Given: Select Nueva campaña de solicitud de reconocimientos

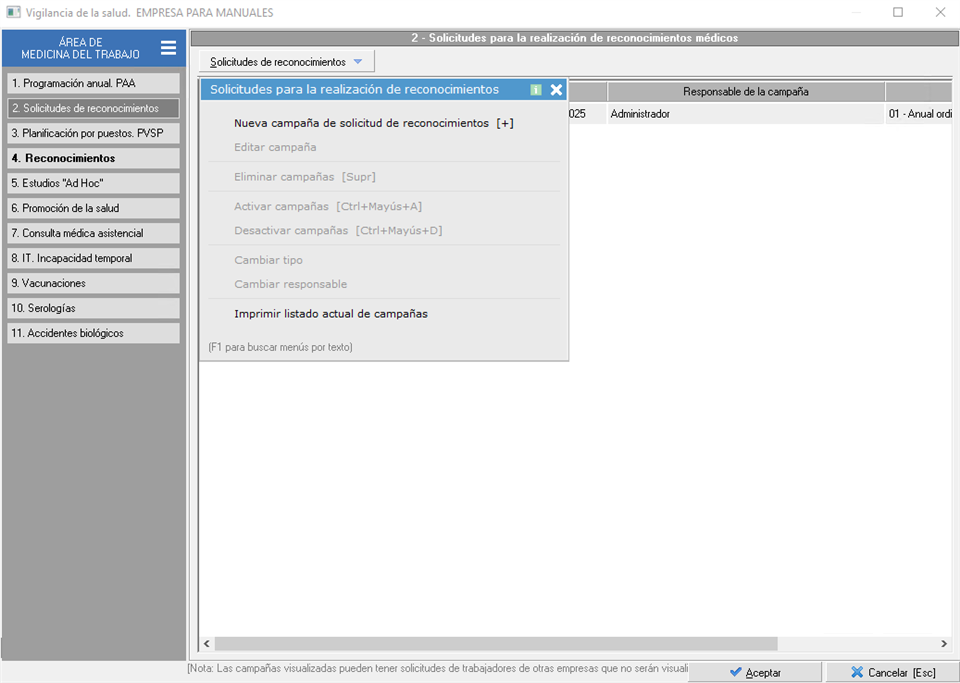Looking at the screenshot, I should 373,124.
